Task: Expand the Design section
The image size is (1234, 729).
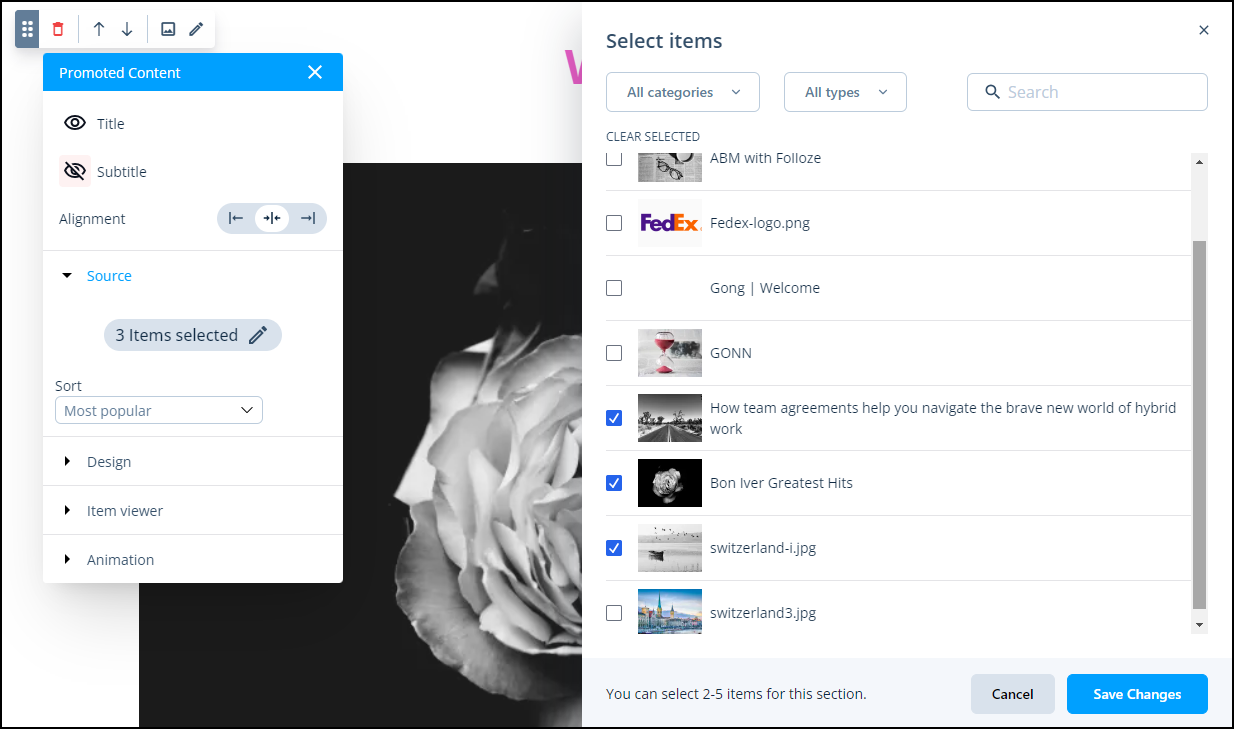Action: coord(108,462)
